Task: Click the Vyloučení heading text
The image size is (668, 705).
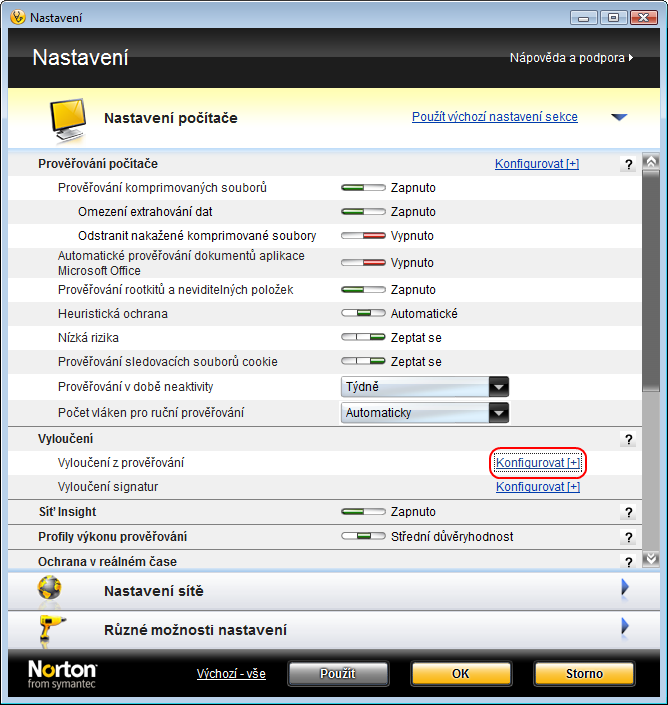Action: pyautogui.click(x=66, y=438)
